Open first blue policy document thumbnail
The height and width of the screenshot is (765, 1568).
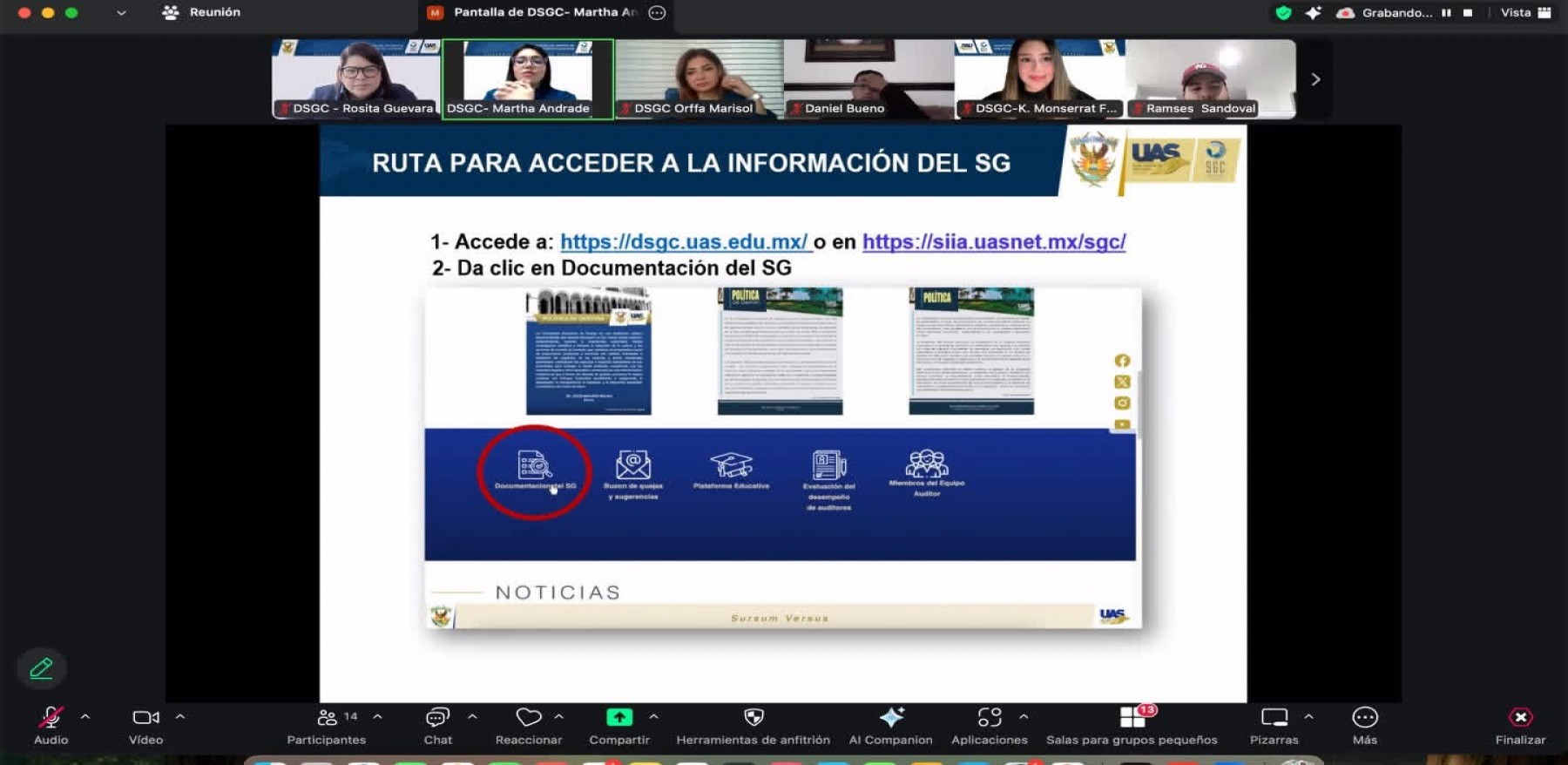click(589, 352)
